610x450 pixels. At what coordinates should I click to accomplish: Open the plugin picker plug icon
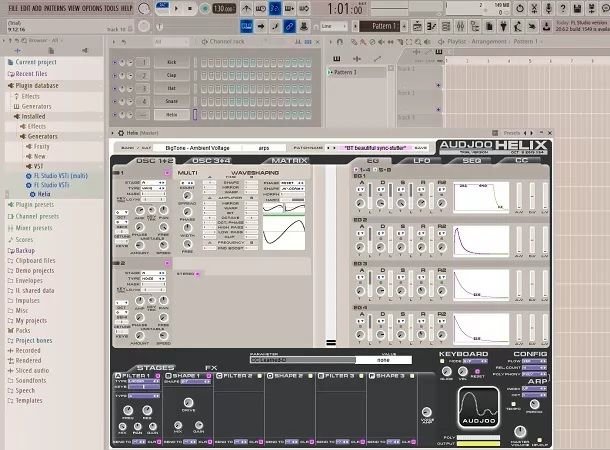tap(503, 26)
